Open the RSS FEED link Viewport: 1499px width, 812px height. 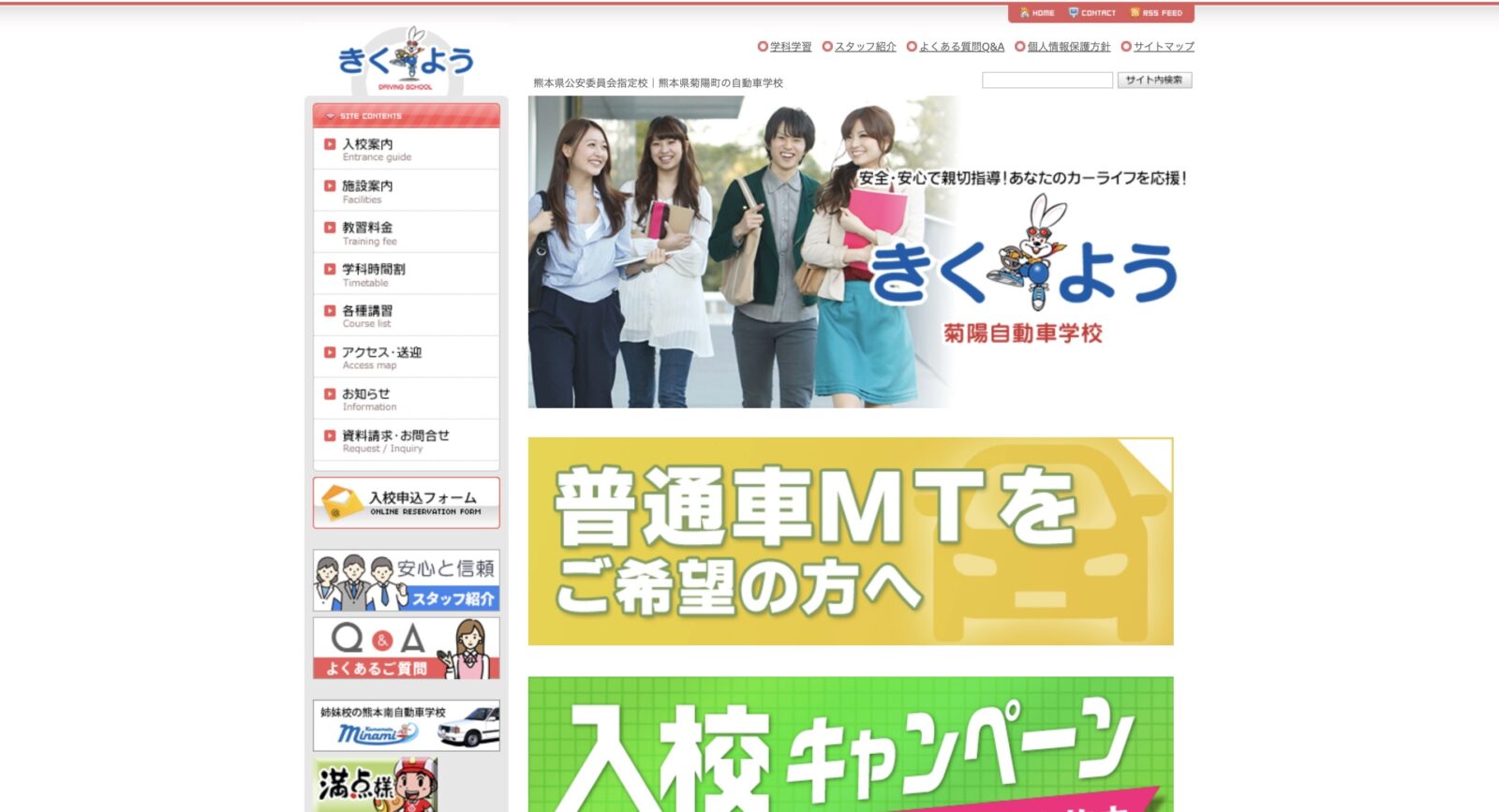[x=1157, y=13]
